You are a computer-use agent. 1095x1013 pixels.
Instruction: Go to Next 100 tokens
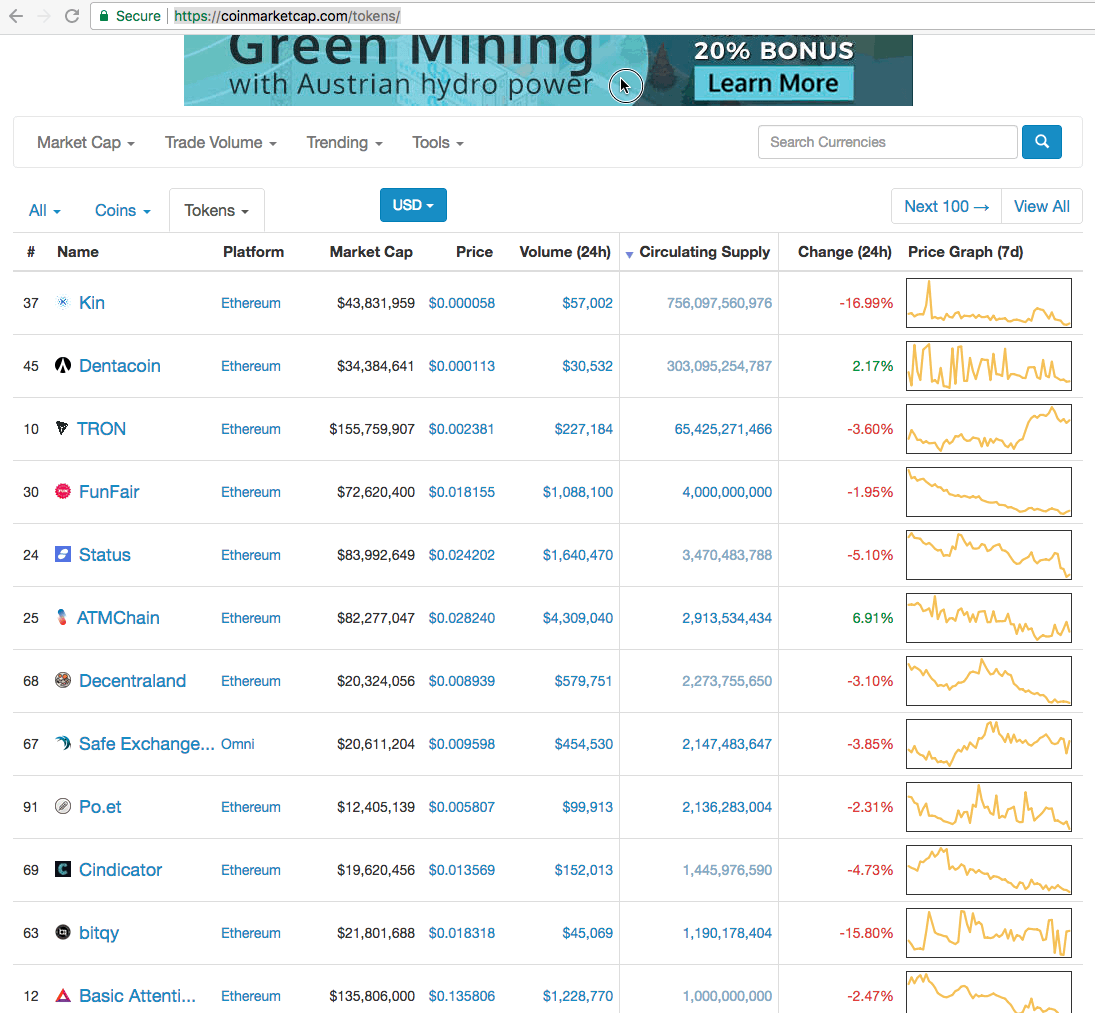[x=946, y=206]
